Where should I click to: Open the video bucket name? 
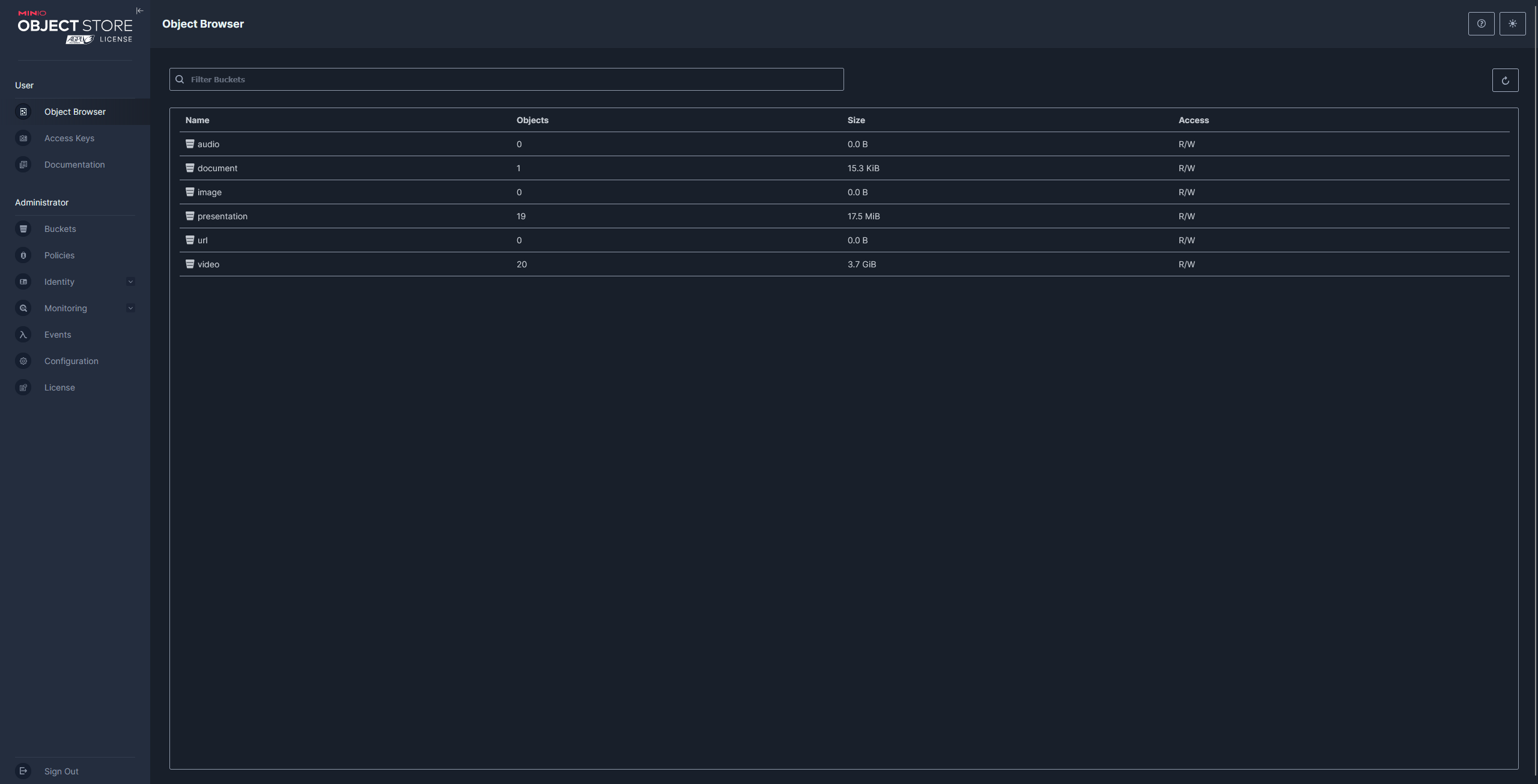(x=208, y=264)
